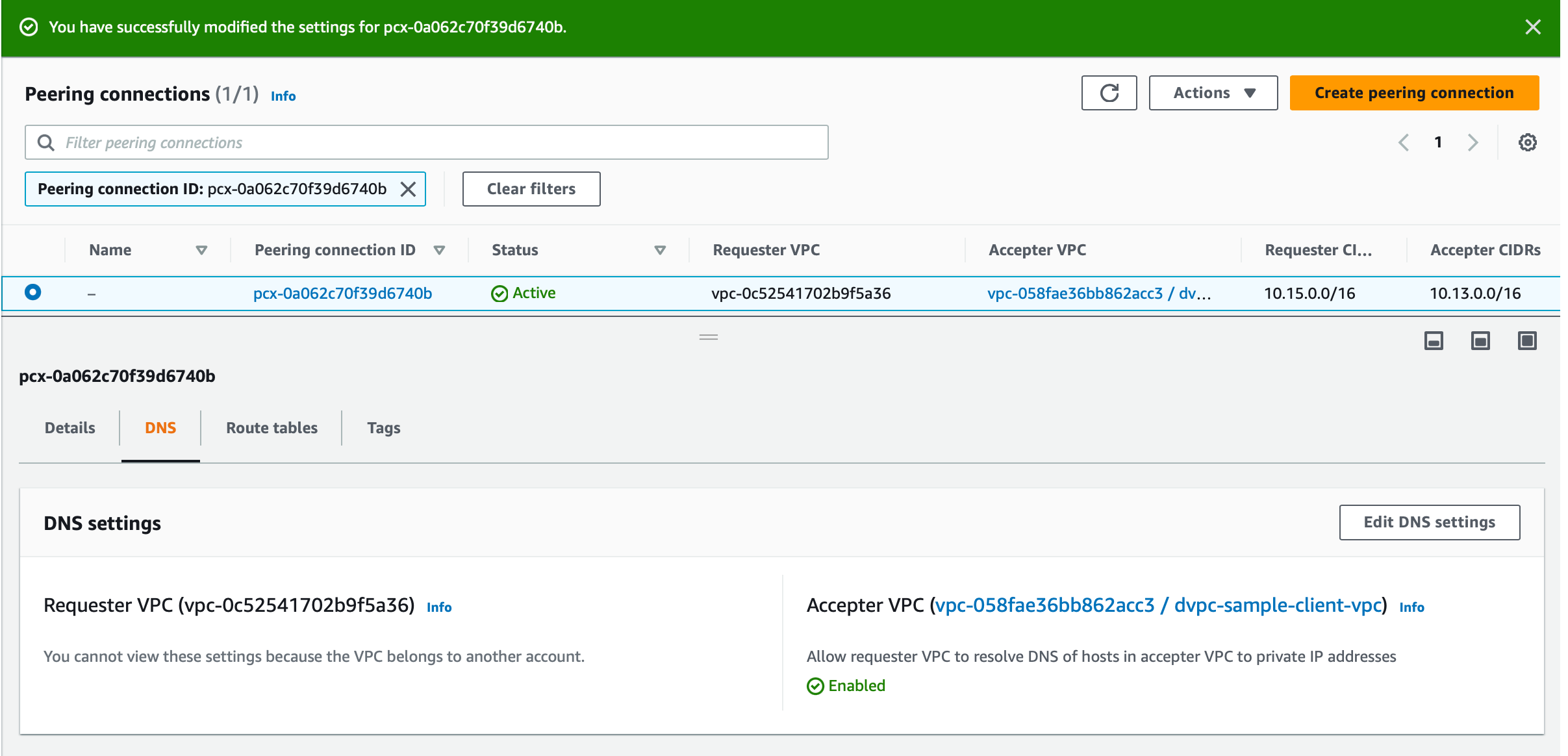The image size is (1568, 756).
Task: Refresh the peering connections list
Action: (x=1109, y=93)
